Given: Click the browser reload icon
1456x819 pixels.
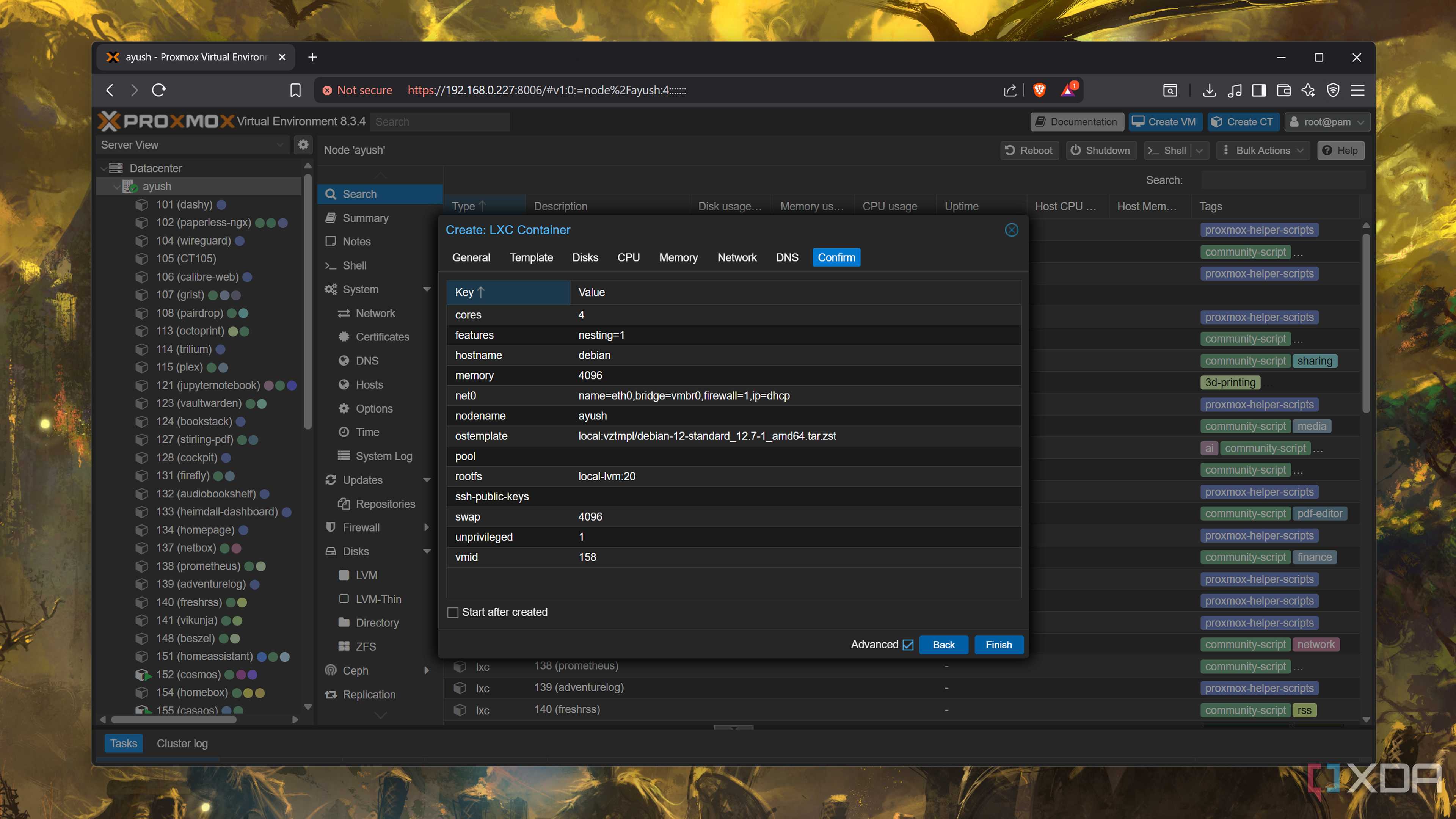Looking at the screenshot, I should pyautogui.click(x=159, y=90).
